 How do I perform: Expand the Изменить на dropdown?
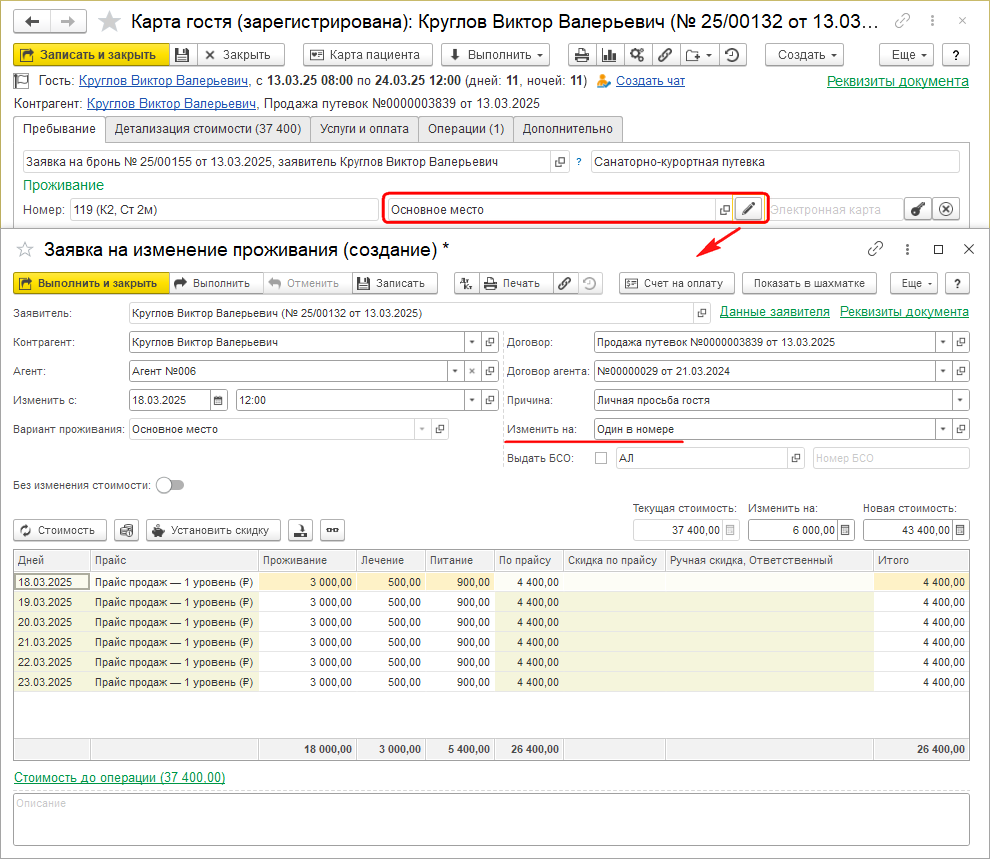pyautogui.click(x=942, y=429)
